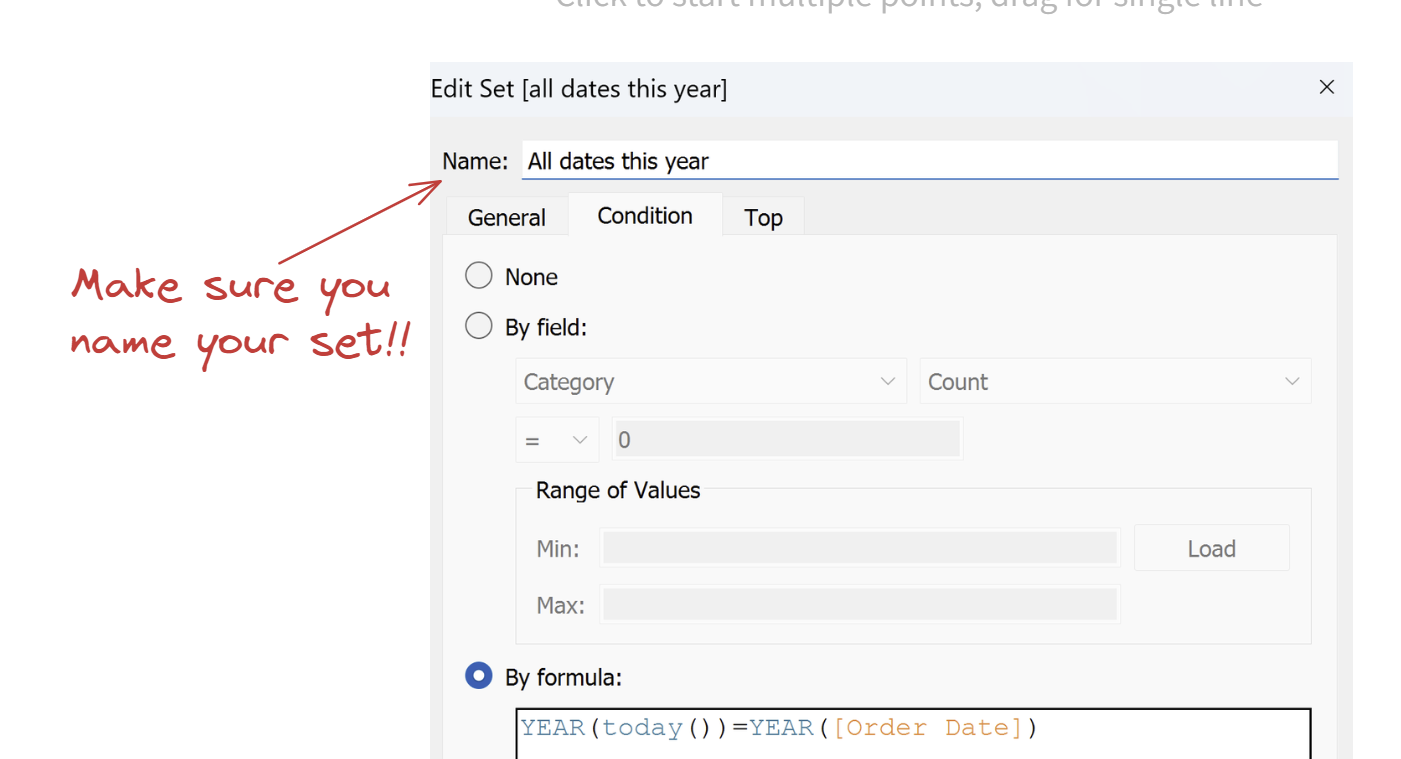Switch to the General tab
Image resolution: width=1401 pixels, height=759 pixels.
pyautogui.click(x=506, y=218)
